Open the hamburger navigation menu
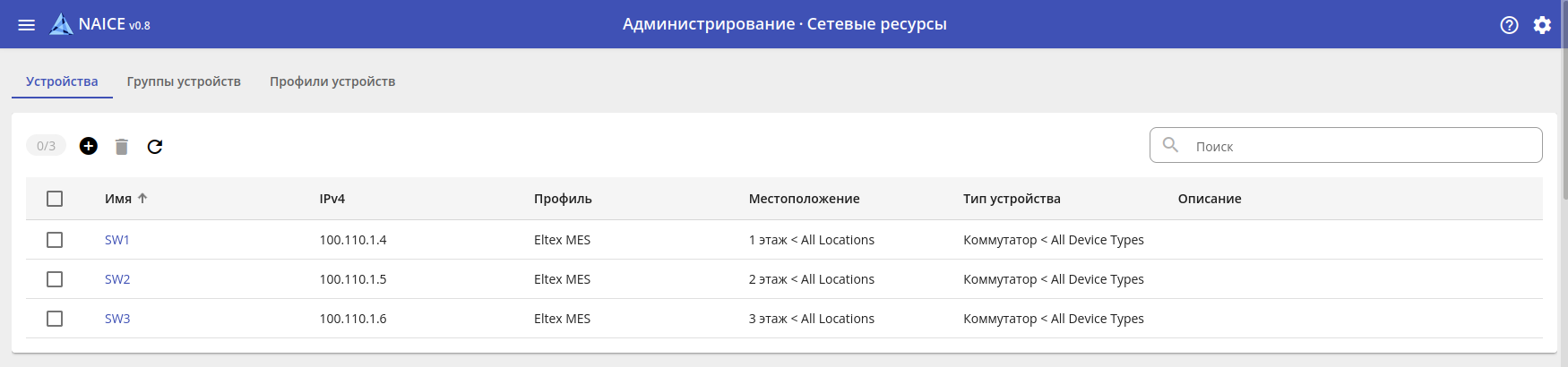The height and width of the screenshot is (367, 1568). tap(27, 25)
